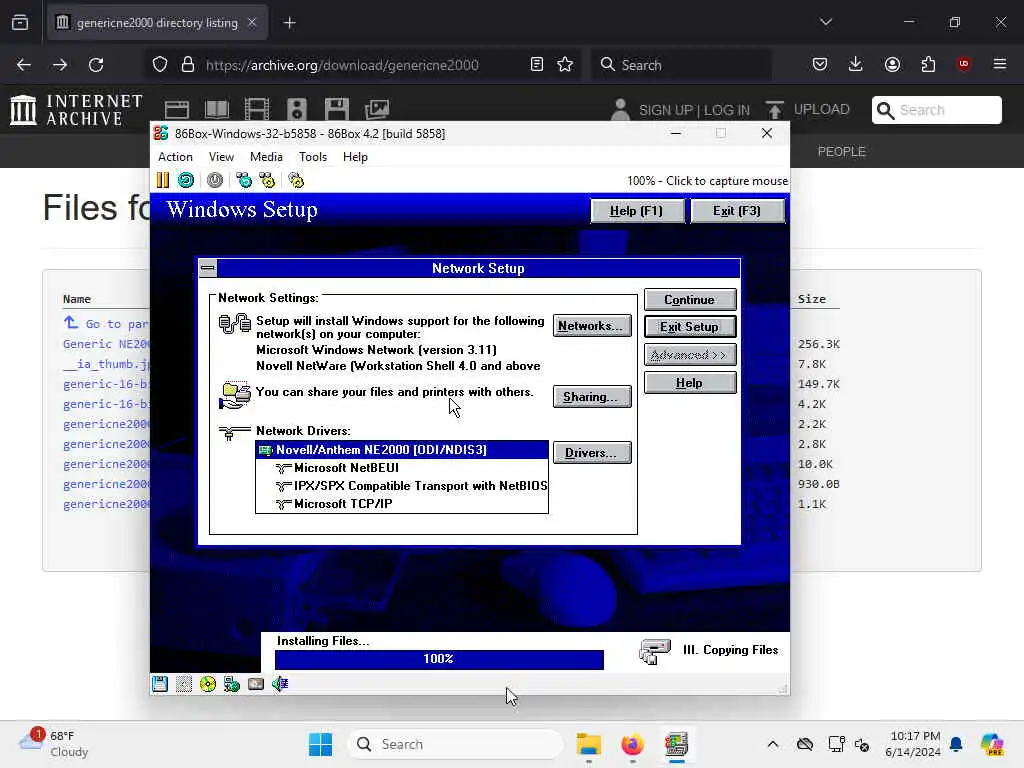The width and height of the screenshot is (1024, 768).
Task: Click the SIGN UP | LOG IN link
Action: (694, 110)
